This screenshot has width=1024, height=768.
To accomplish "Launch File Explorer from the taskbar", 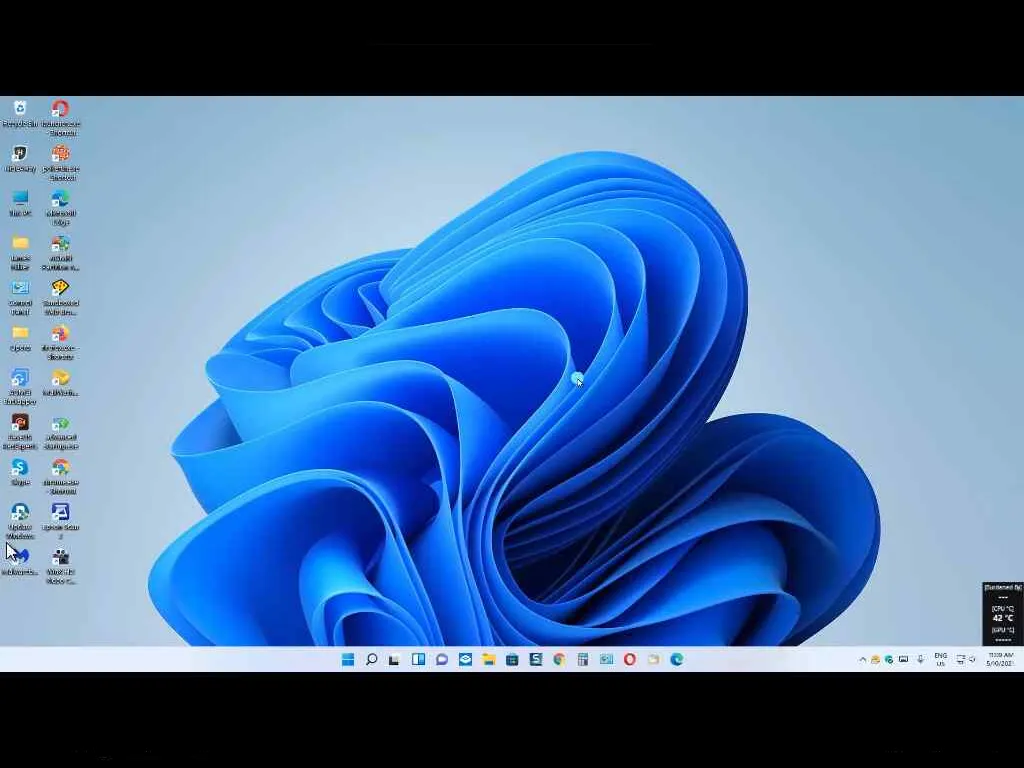I will [488, 660].
